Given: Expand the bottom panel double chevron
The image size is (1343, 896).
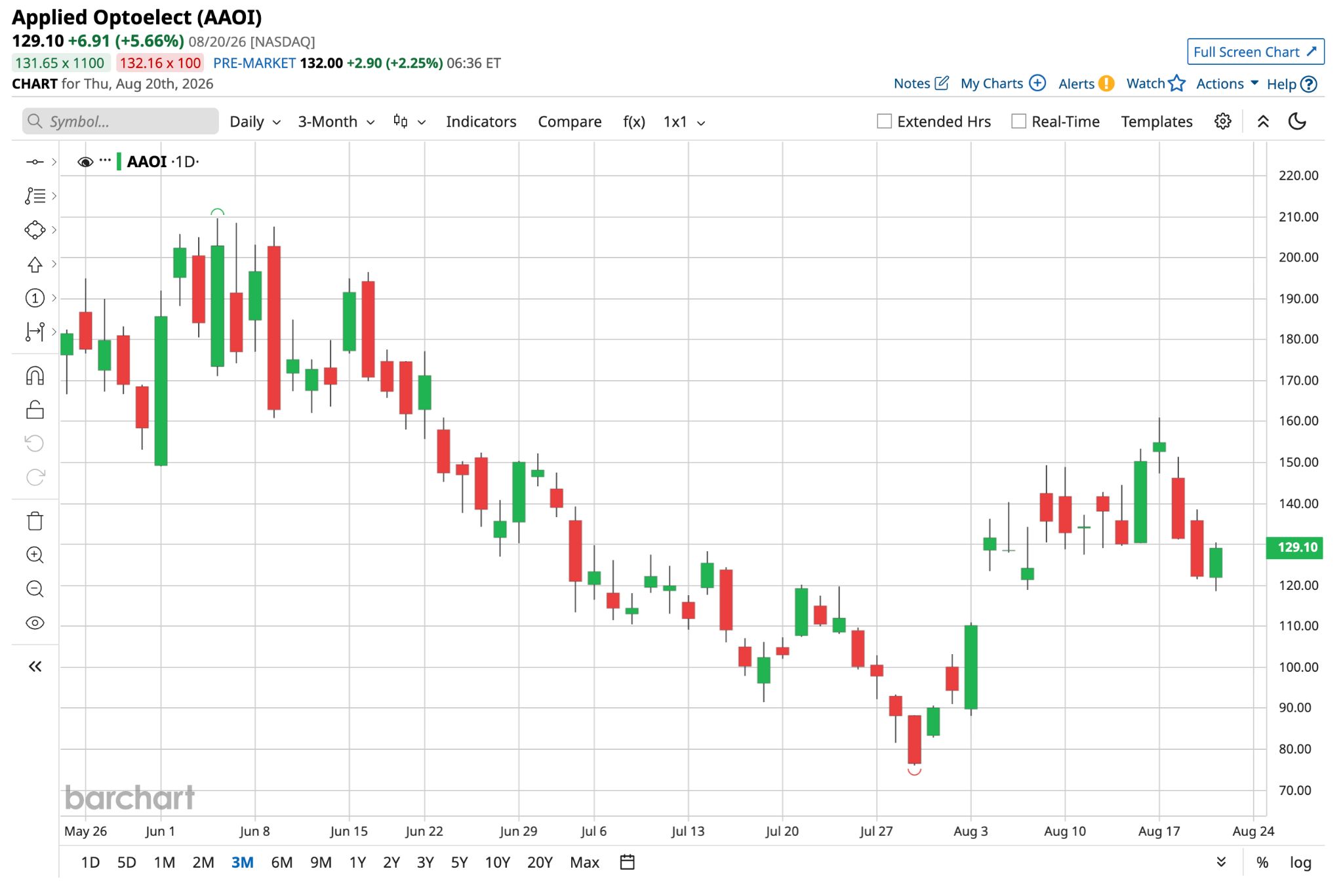Looking at the screenshot, I should click(1221, 862).
